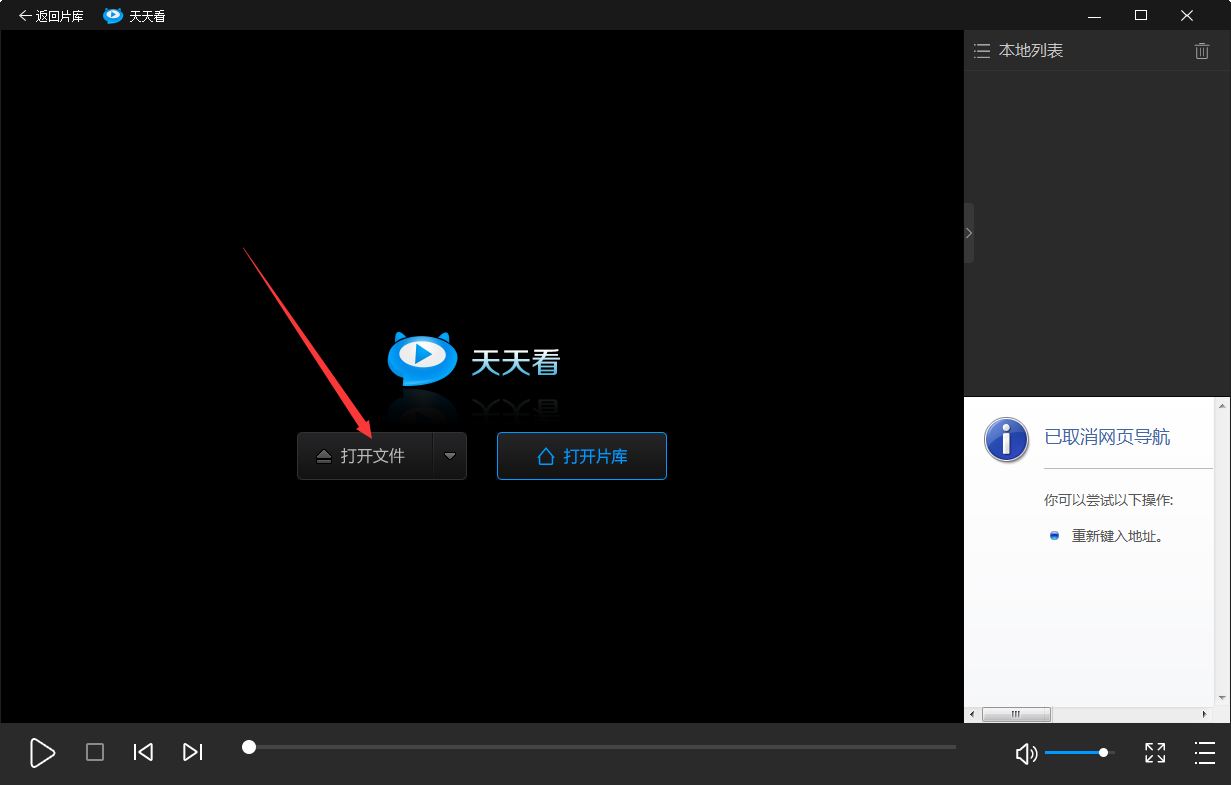This screenshot has width=1231, height=785.
Task: Start playback with the Play button
Action: pyautogui.click(x=42, y=752)
